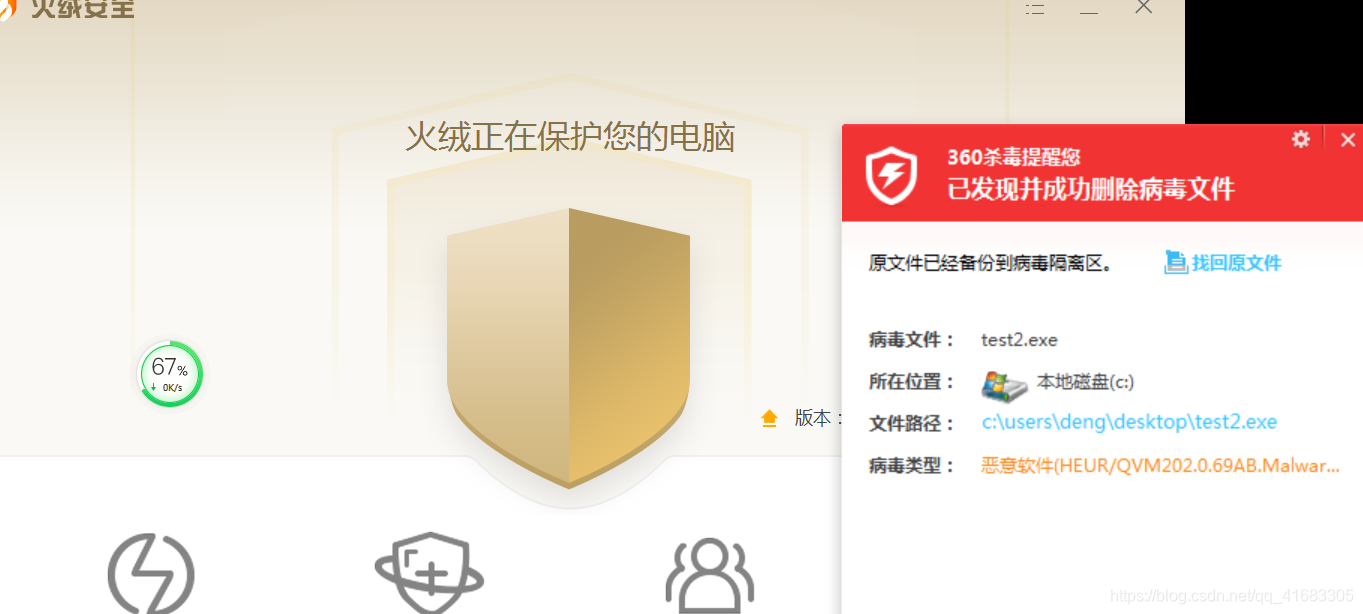Click the document icon beside 找回原文件
Image resolution: width=1363 pixels, height=614 pixels.
tap(1175, 262)
